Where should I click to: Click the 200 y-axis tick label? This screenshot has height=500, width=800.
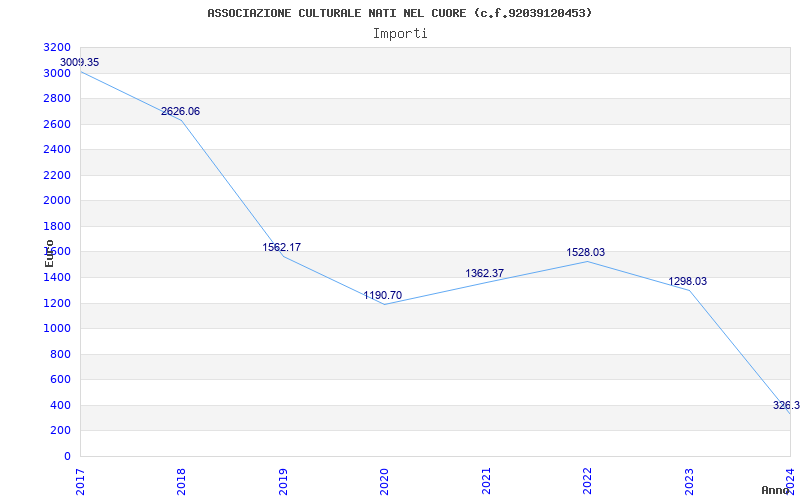[60, 431]
